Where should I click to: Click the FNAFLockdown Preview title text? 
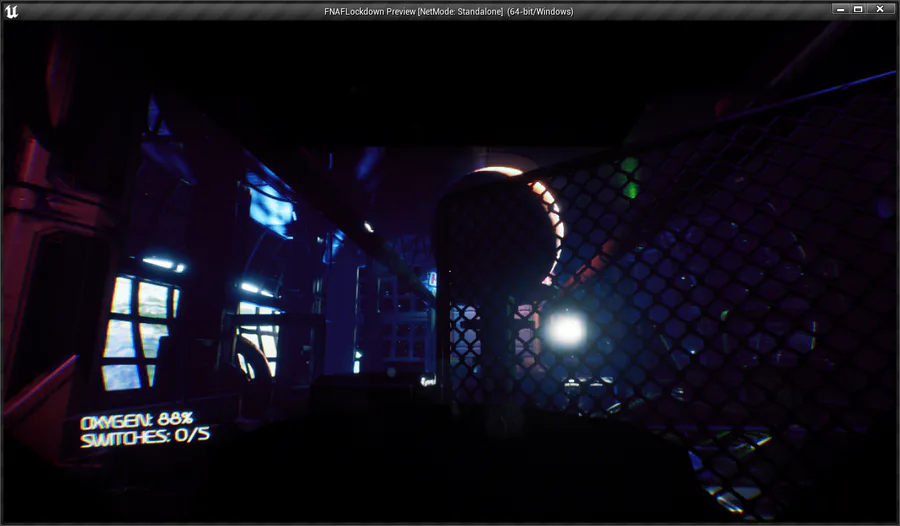[x=448, y=11]
